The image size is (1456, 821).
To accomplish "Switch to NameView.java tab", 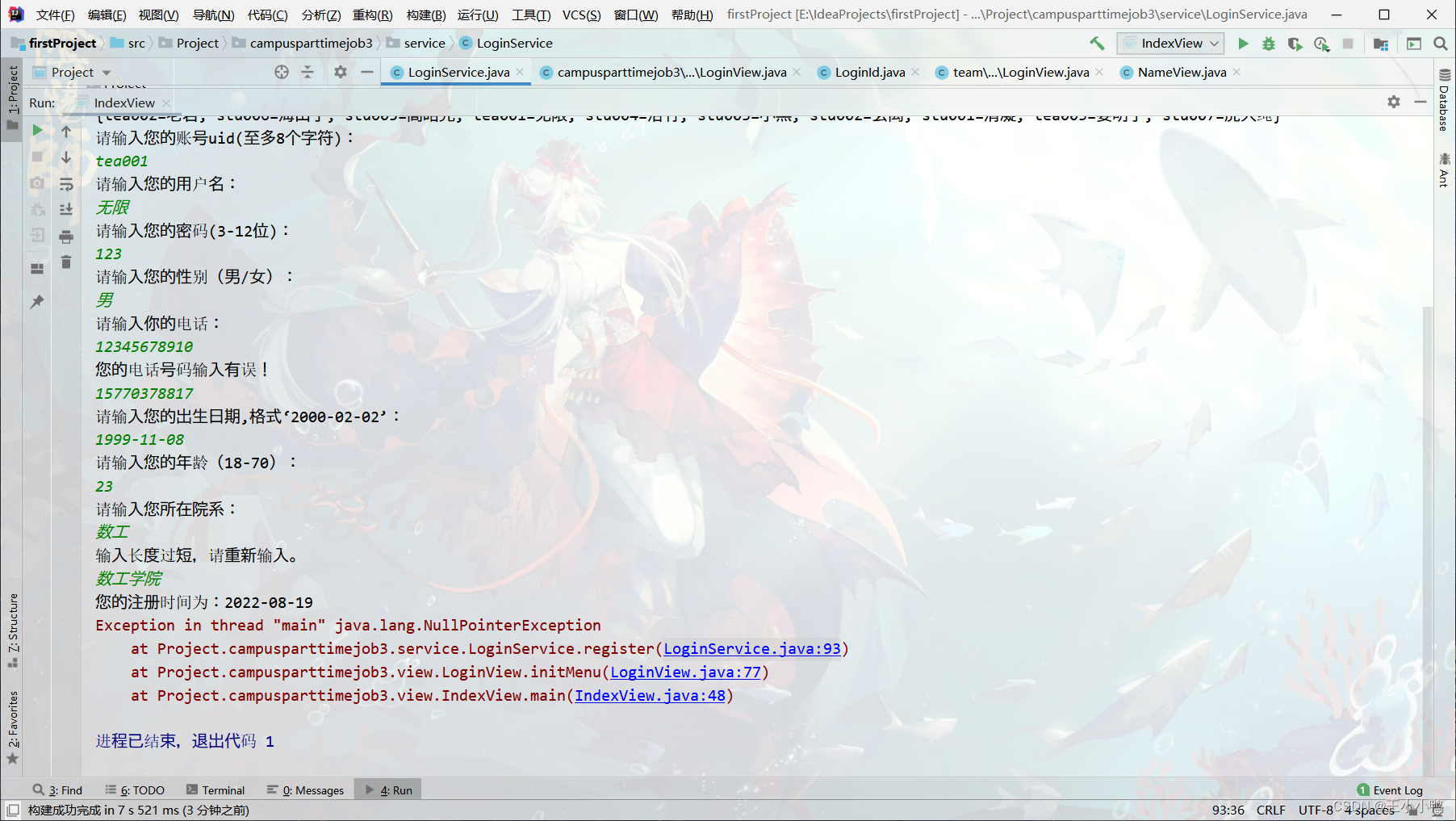I will pyautogui.click(x=1182, y=72).
